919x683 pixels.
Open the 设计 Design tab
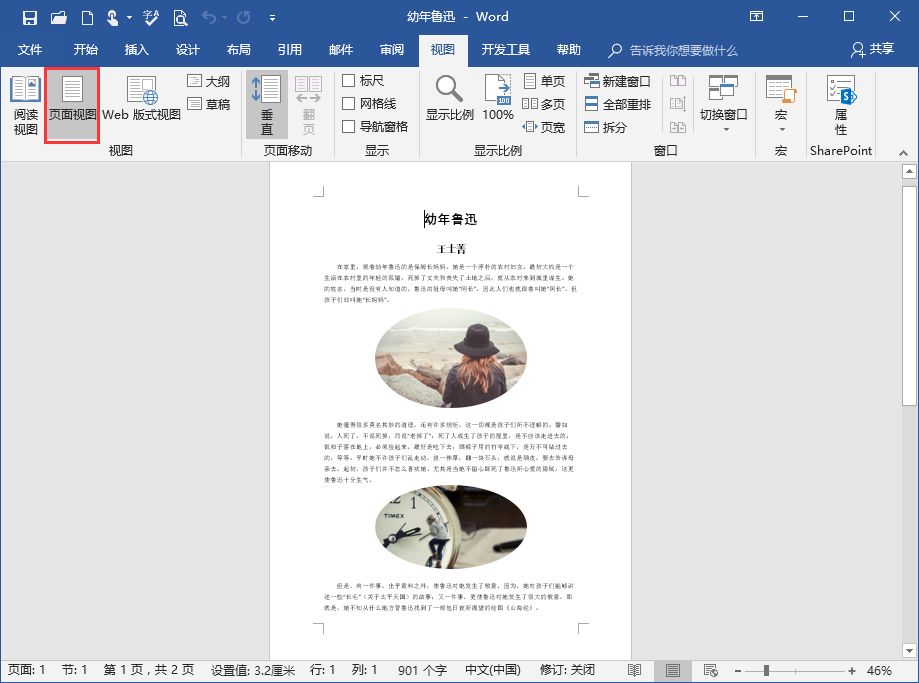[188, 50]
